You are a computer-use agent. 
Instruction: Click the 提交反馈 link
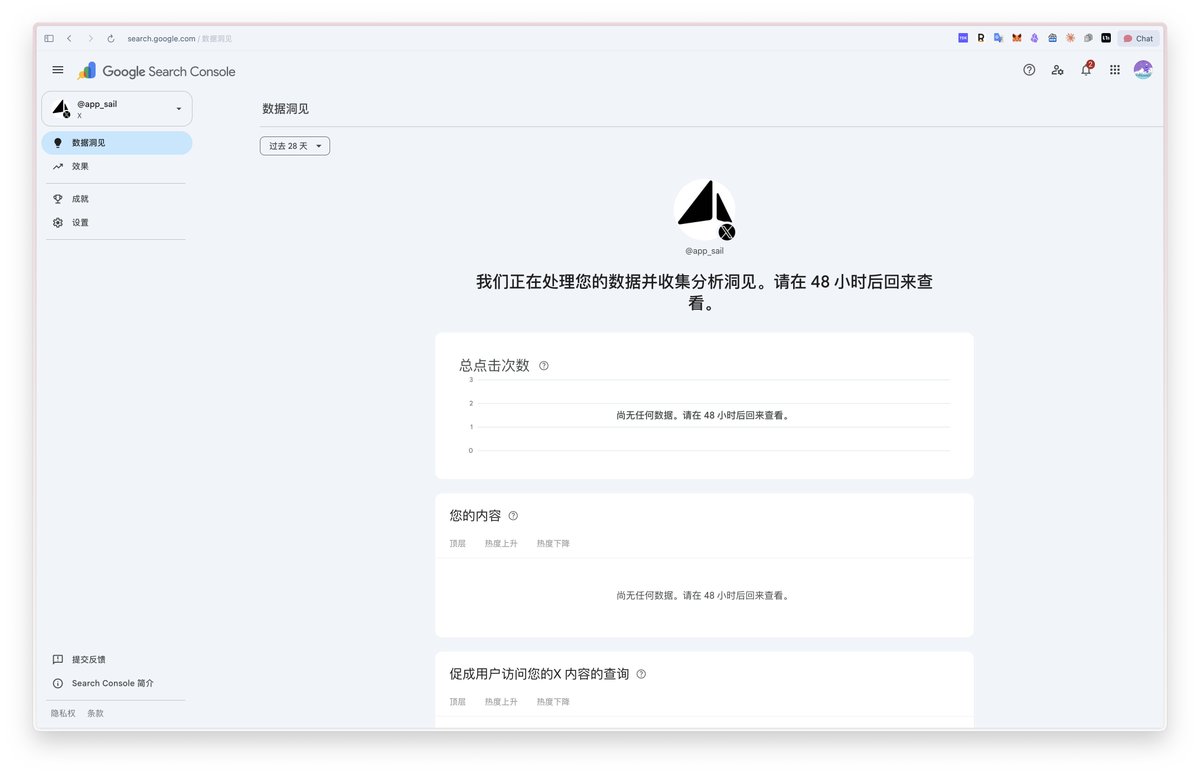78,660
